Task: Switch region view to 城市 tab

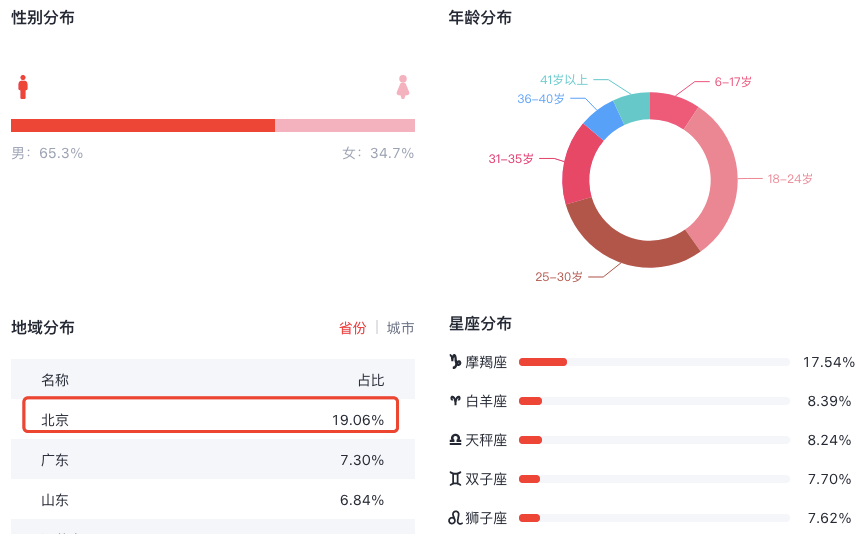Action: click(x=400, y=328)
